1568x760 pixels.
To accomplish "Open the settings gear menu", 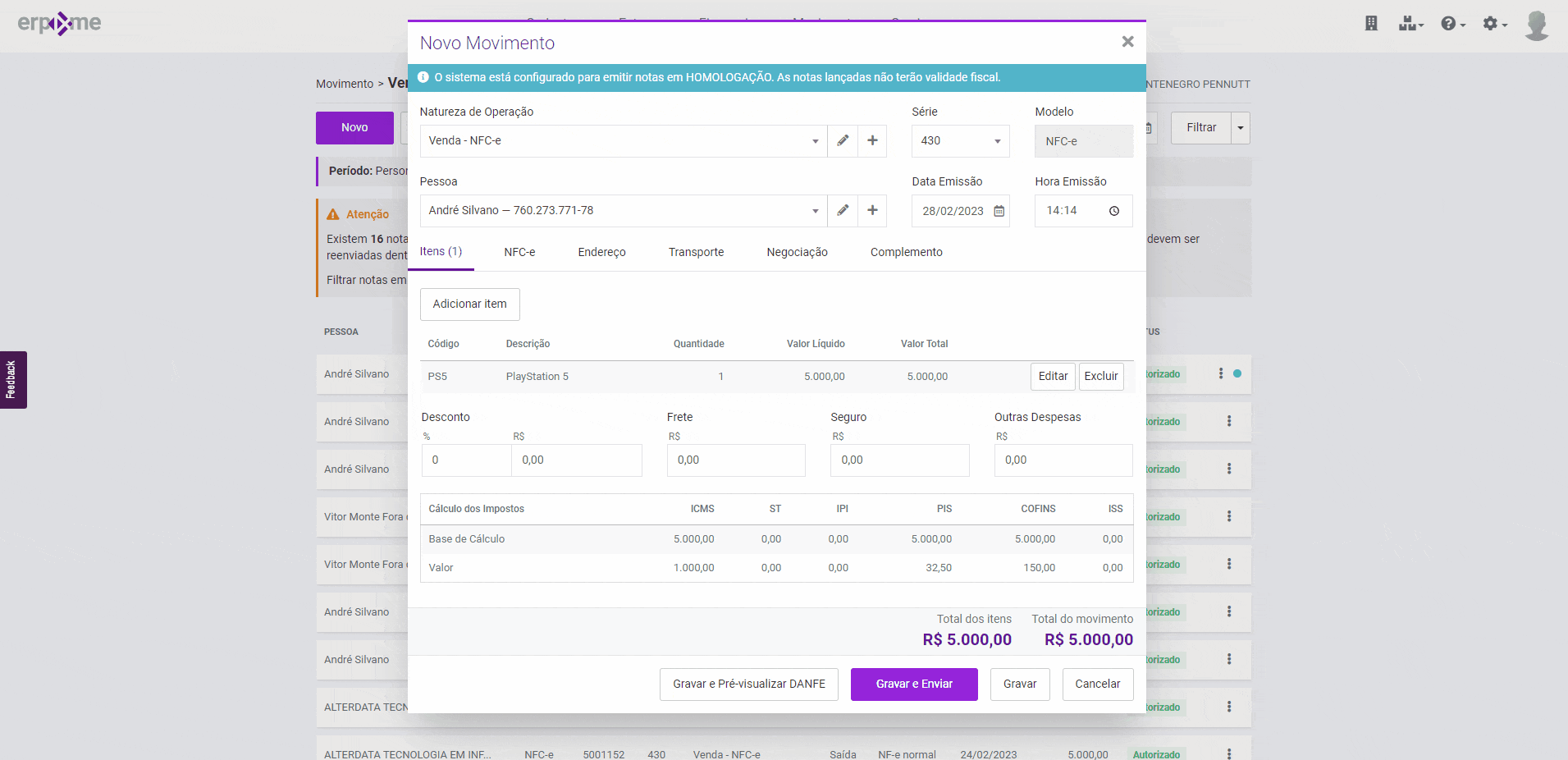I will [1494, 24].
